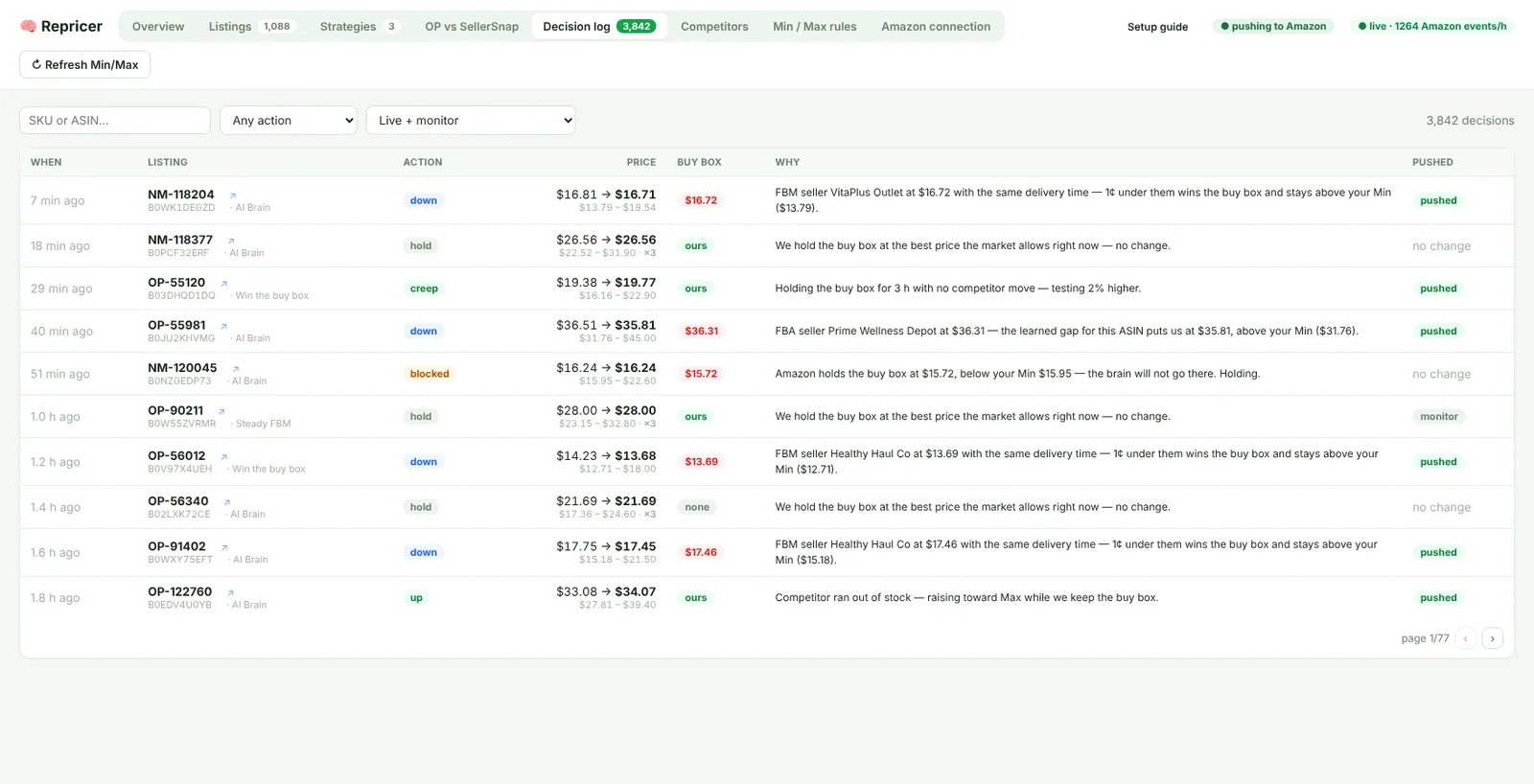Focus the SKU or ASIN search field
1534x784 pixels.
pos(115,120)
